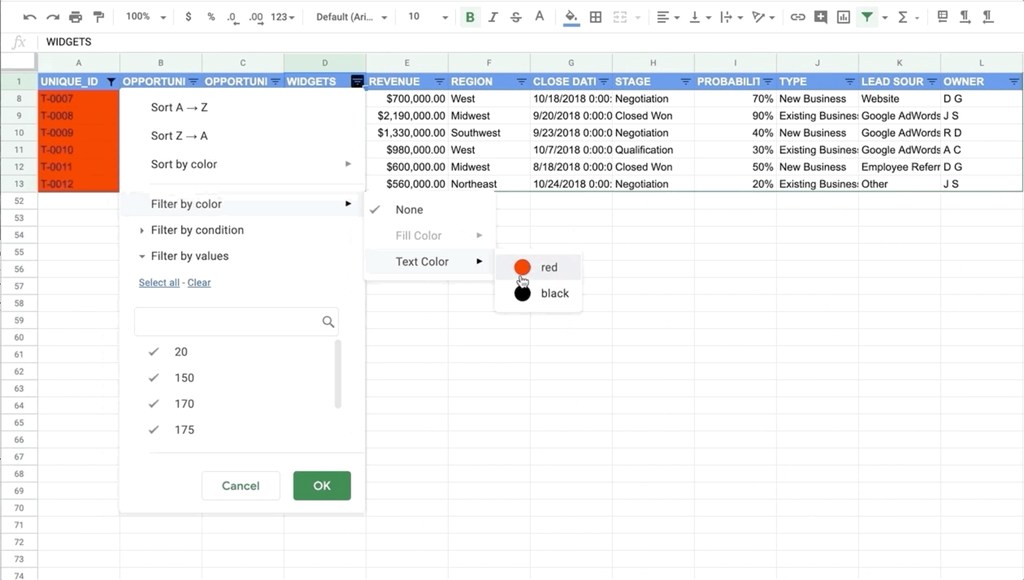Open the font size 10 dropdown
1024x580 pixels.
coord(428,17)
